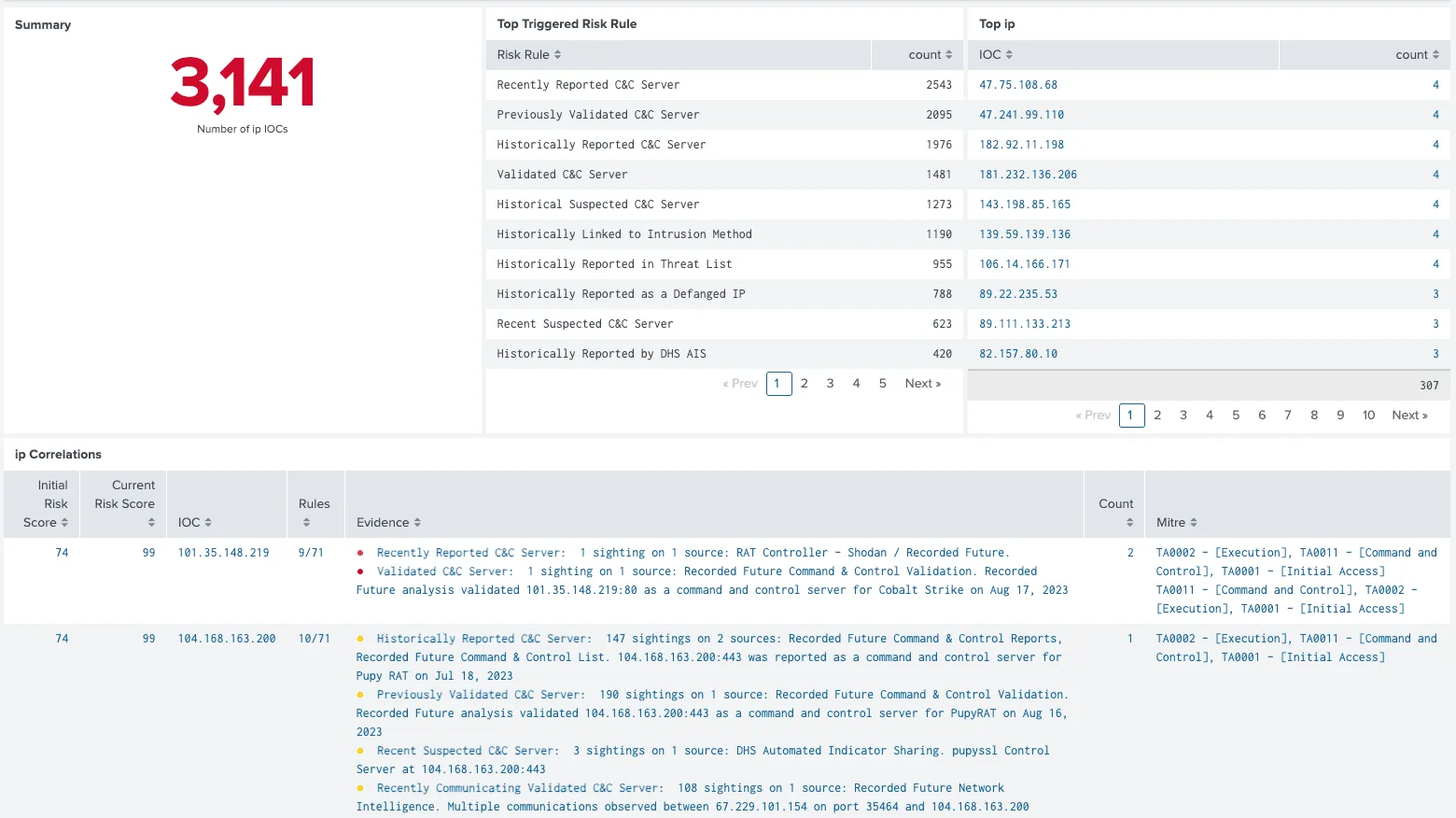Toggle sort order on the Evidence column
The image size is (1456, 818).
[x=416, y=522]
